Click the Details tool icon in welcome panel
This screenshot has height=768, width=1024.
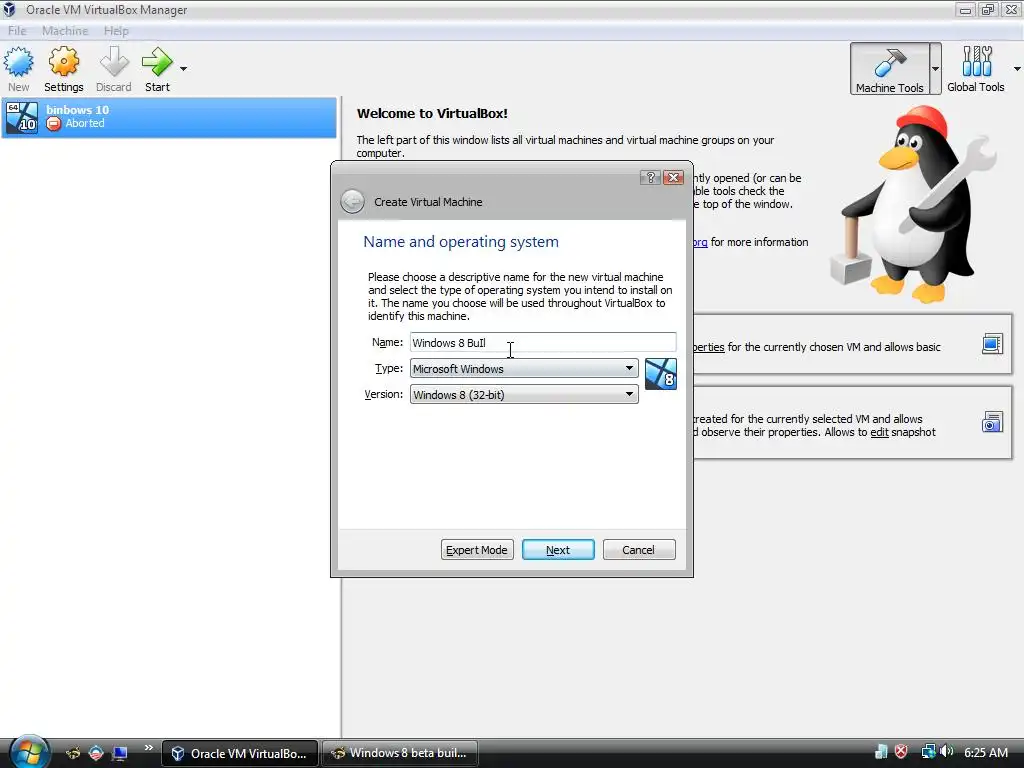point(992,344)
